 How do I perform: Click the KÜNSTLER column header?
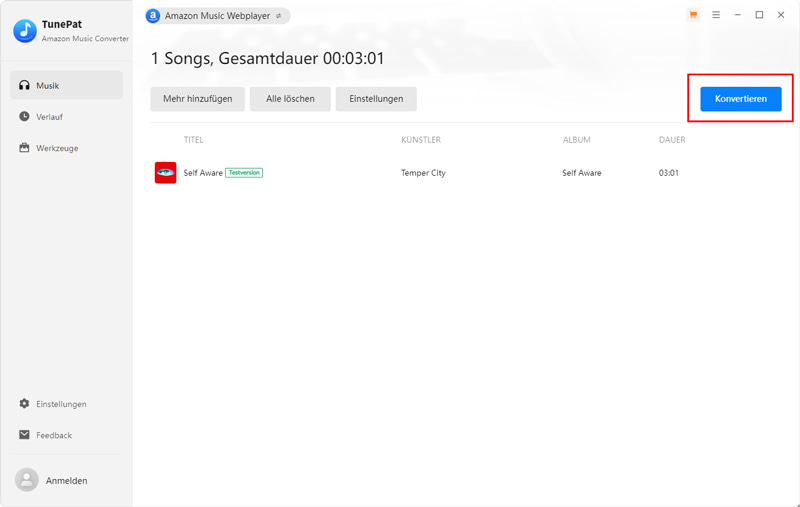point(421,140)
